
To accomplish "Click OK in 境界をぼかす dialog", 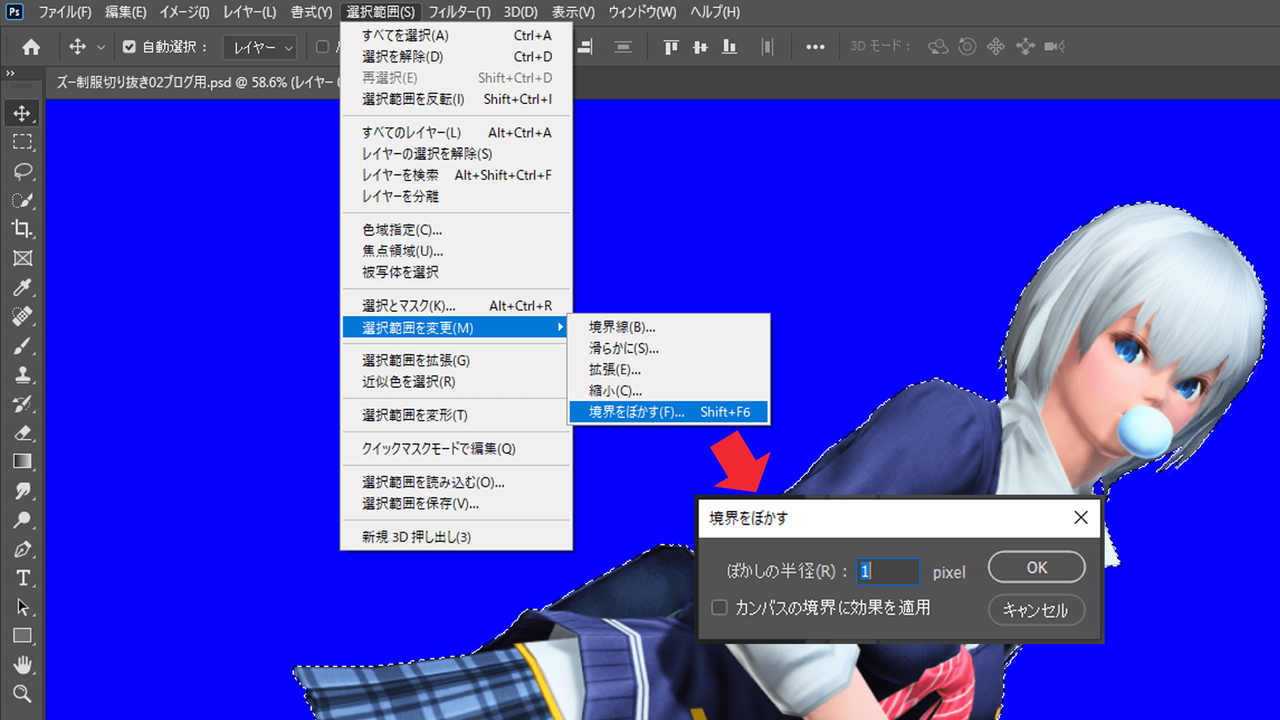I will click(1037, 567).
